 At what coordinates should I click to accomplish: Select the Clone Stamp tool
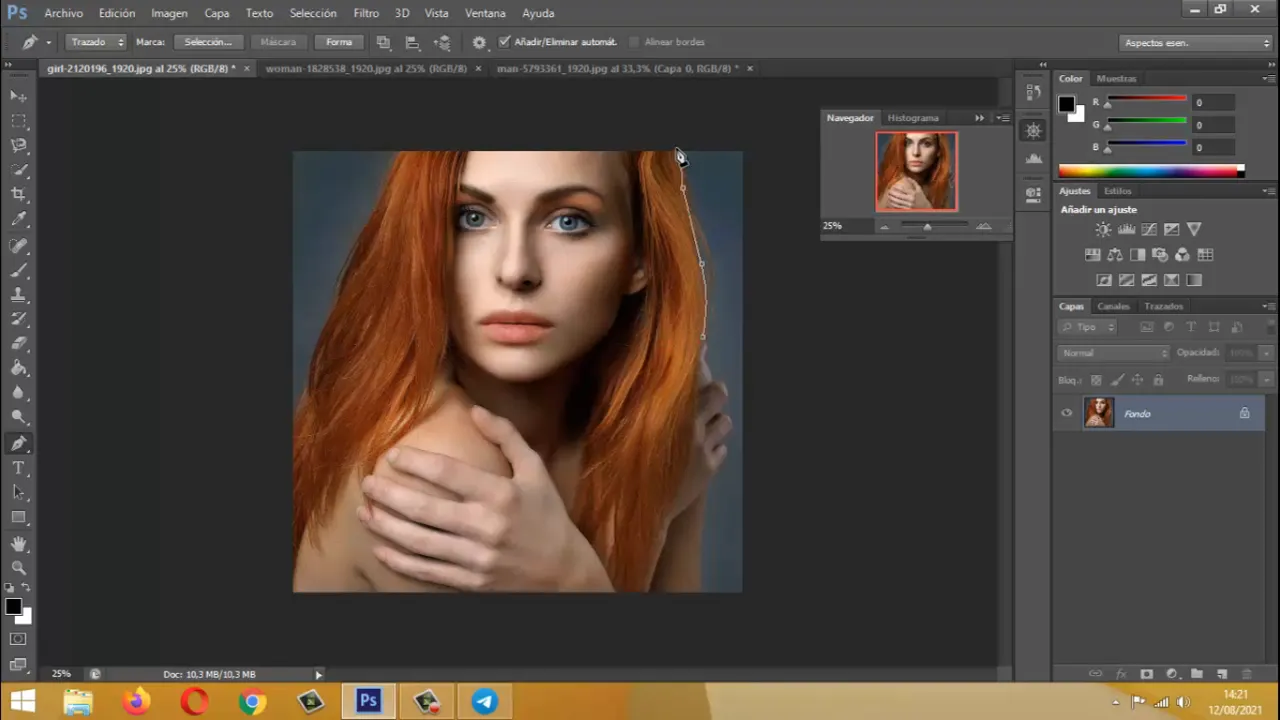coord(18,295)
